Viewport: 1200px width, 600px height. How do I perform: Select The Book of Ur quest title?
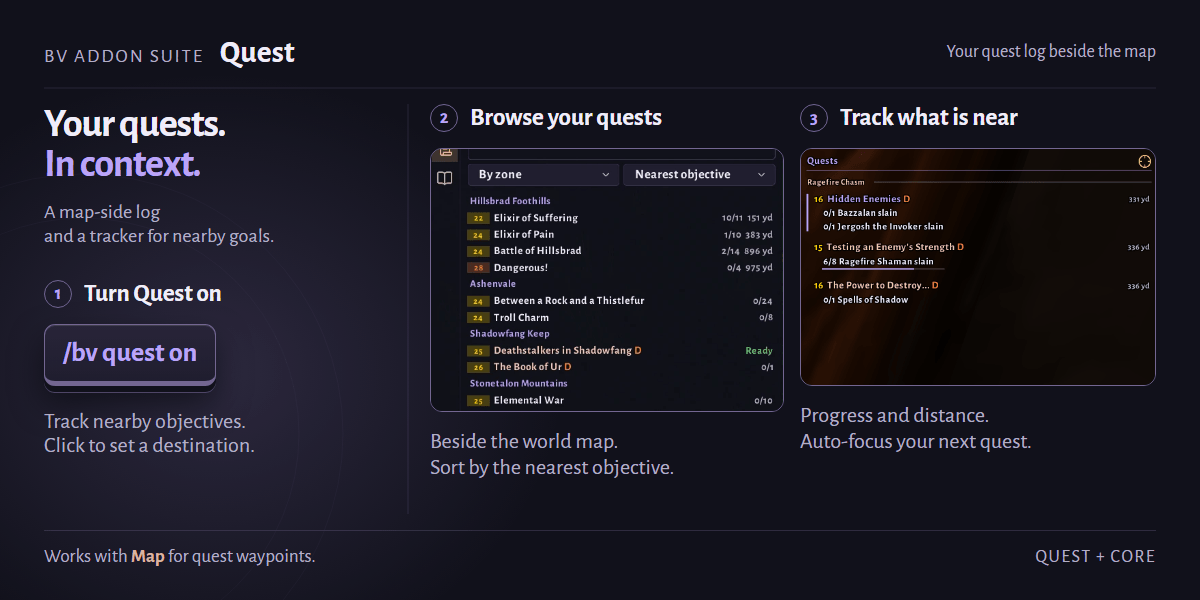coord(527,367)
